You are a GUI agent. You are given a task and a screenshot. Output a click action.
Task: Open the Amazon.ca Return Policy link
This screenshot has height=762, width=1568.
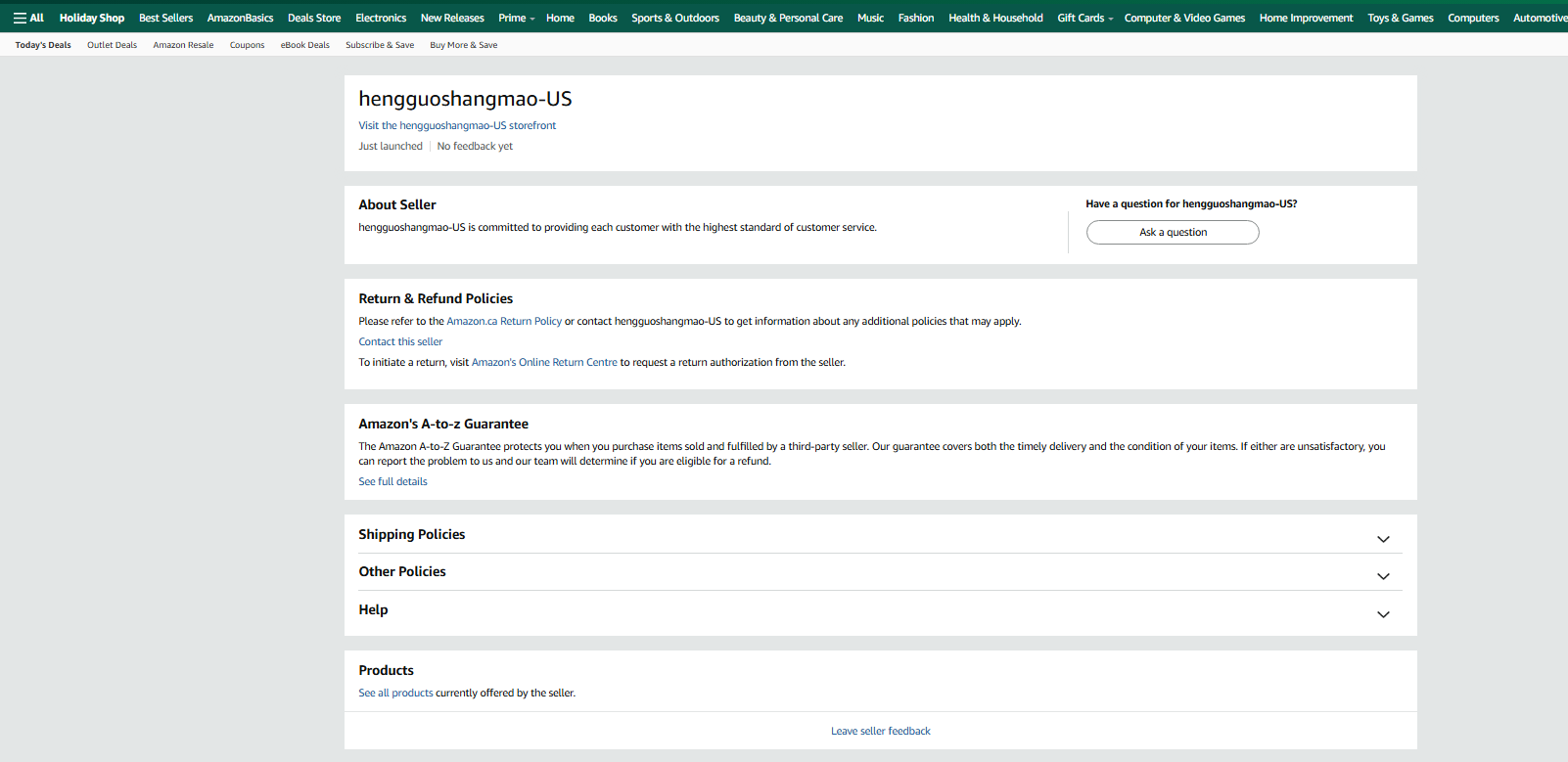[504, 321]
